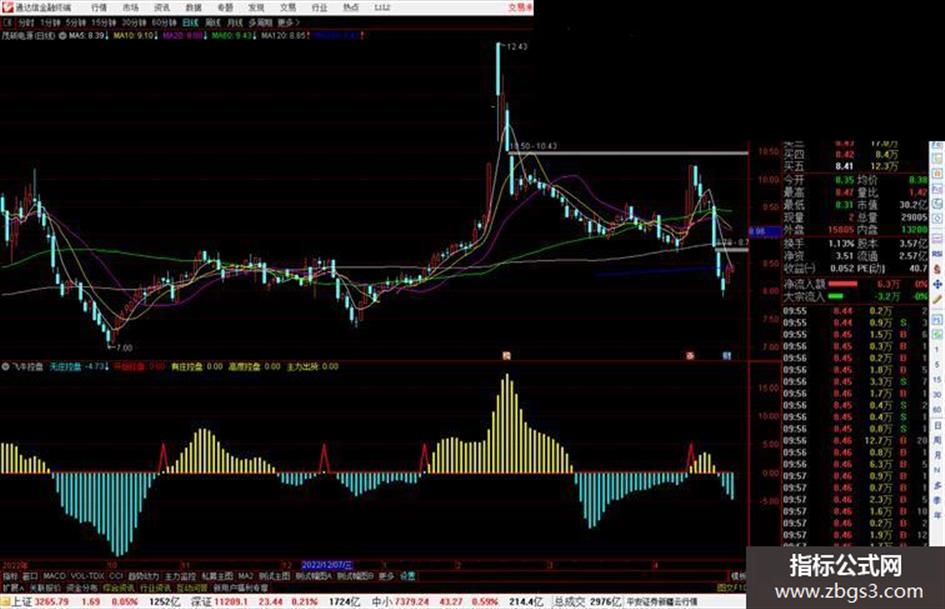The height and width of the screenshot is (609, 945).
Task: Set 5-minute period via sidebar '5'
Action: point(937,365)
